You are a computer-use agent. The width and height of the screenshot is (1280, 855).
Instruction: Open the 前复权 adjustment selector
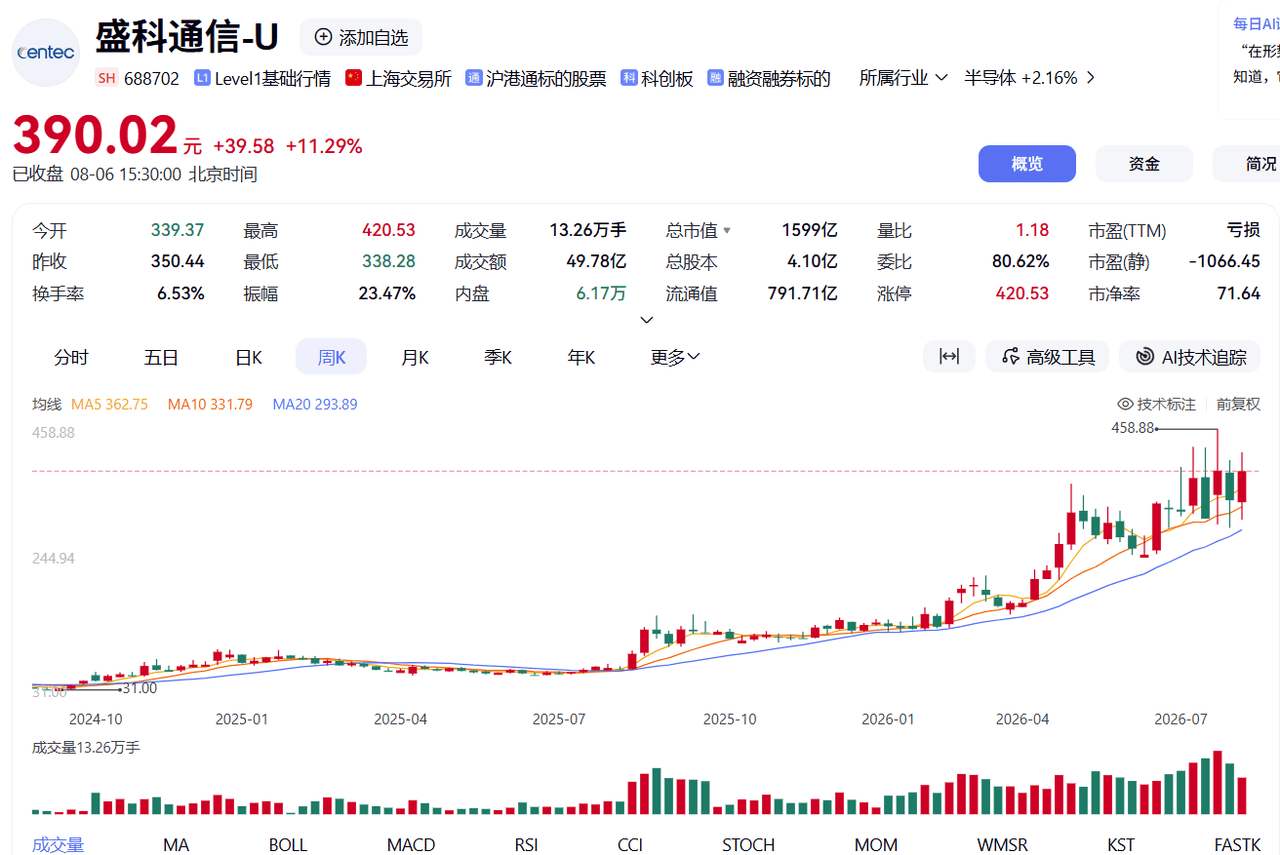pos(1238,404)
